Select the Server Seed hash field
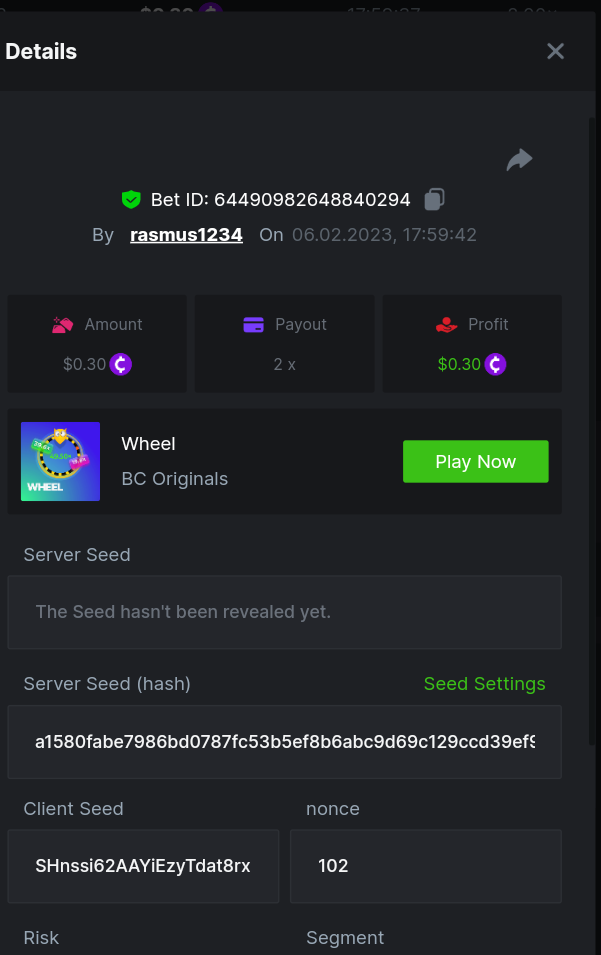Image resolution: width=601 pixels, height=955 pixels. coord(284,742)
